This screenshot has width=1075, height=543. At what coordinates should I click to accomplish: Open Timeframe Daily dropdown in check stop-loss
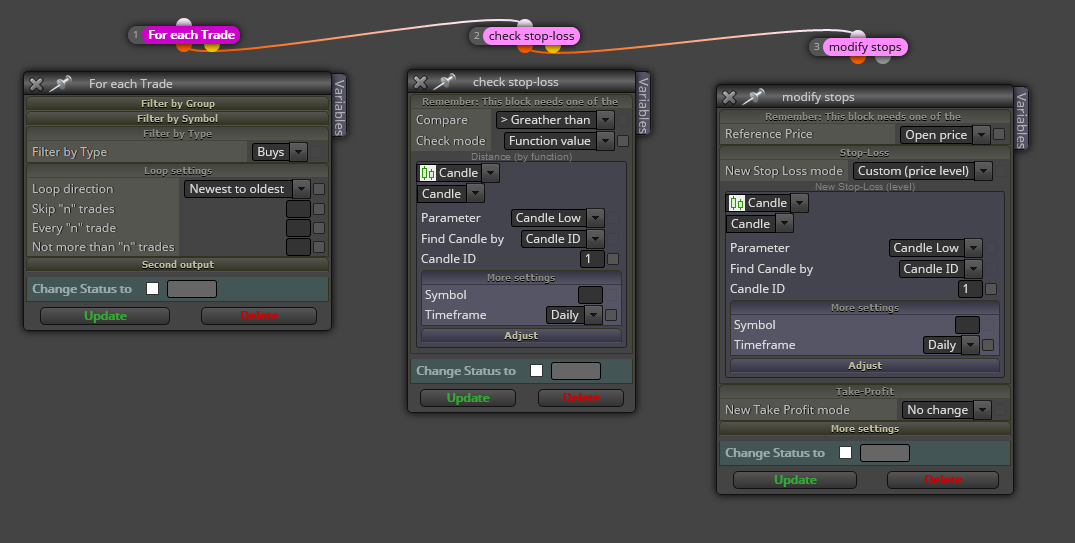click(x=574, y=315)
